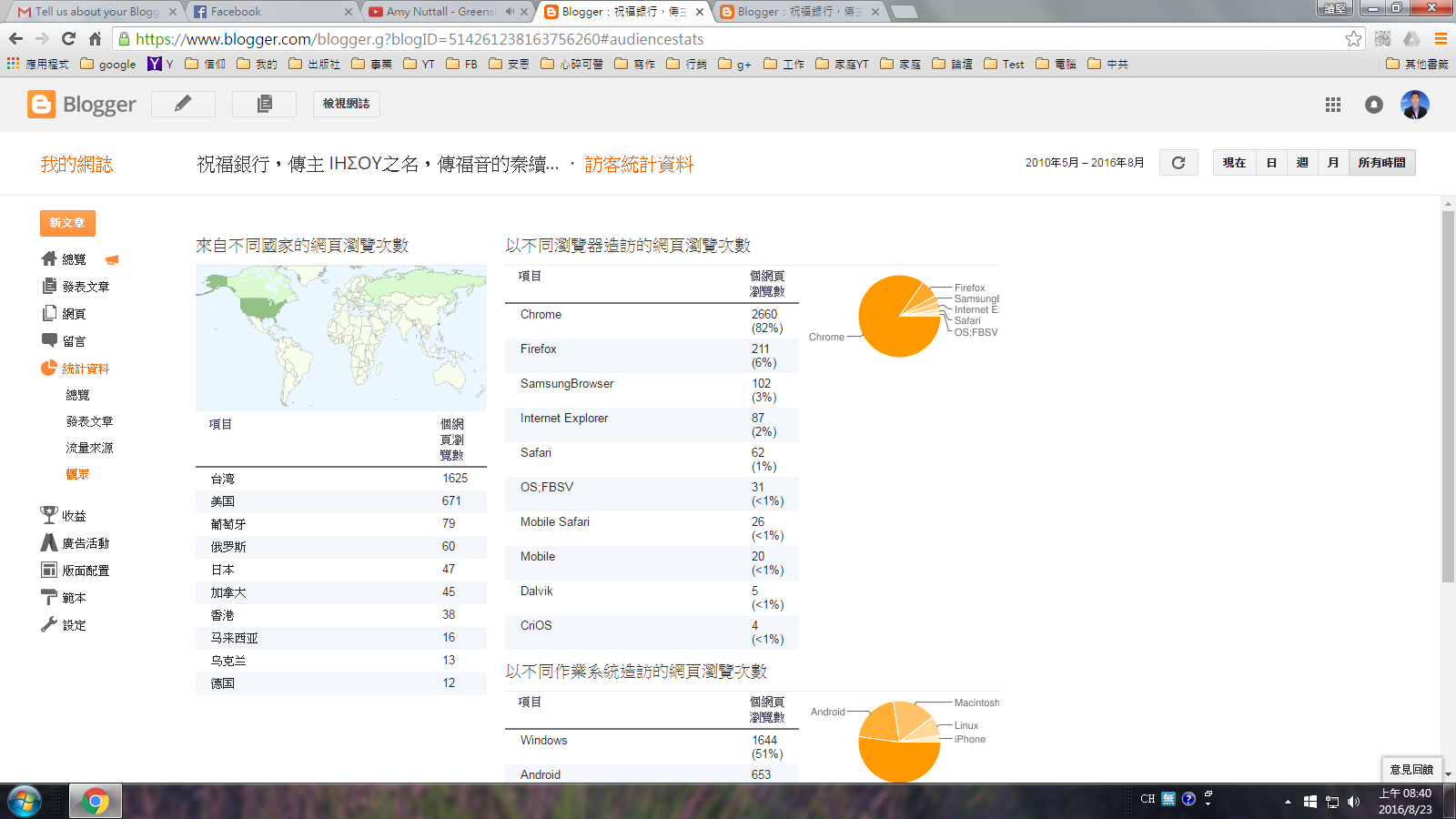Image resolution: width=1456 pixels, height=819 pixels.
Task: Click the 設定 wrench icon
Action: pyautogui.click(x=49, y=624)
